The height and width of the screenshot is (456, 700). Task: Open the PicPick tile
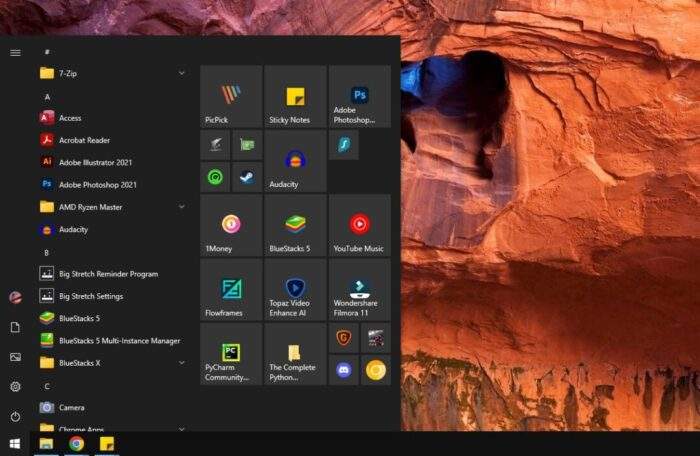point(231,96)
